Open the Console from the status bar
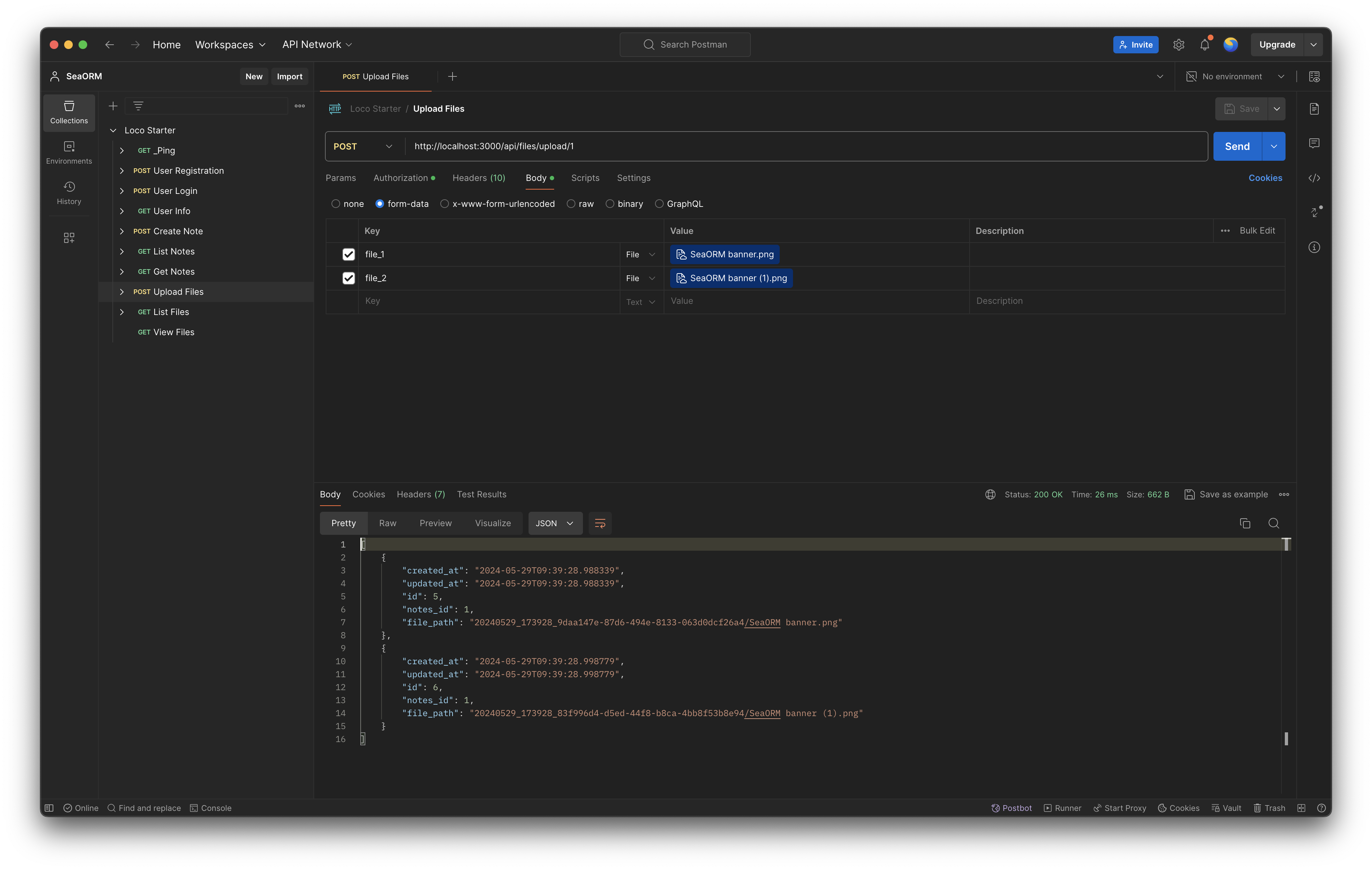Image resolution: width=1372 pixels, height=870 pixels. (211, 808)
